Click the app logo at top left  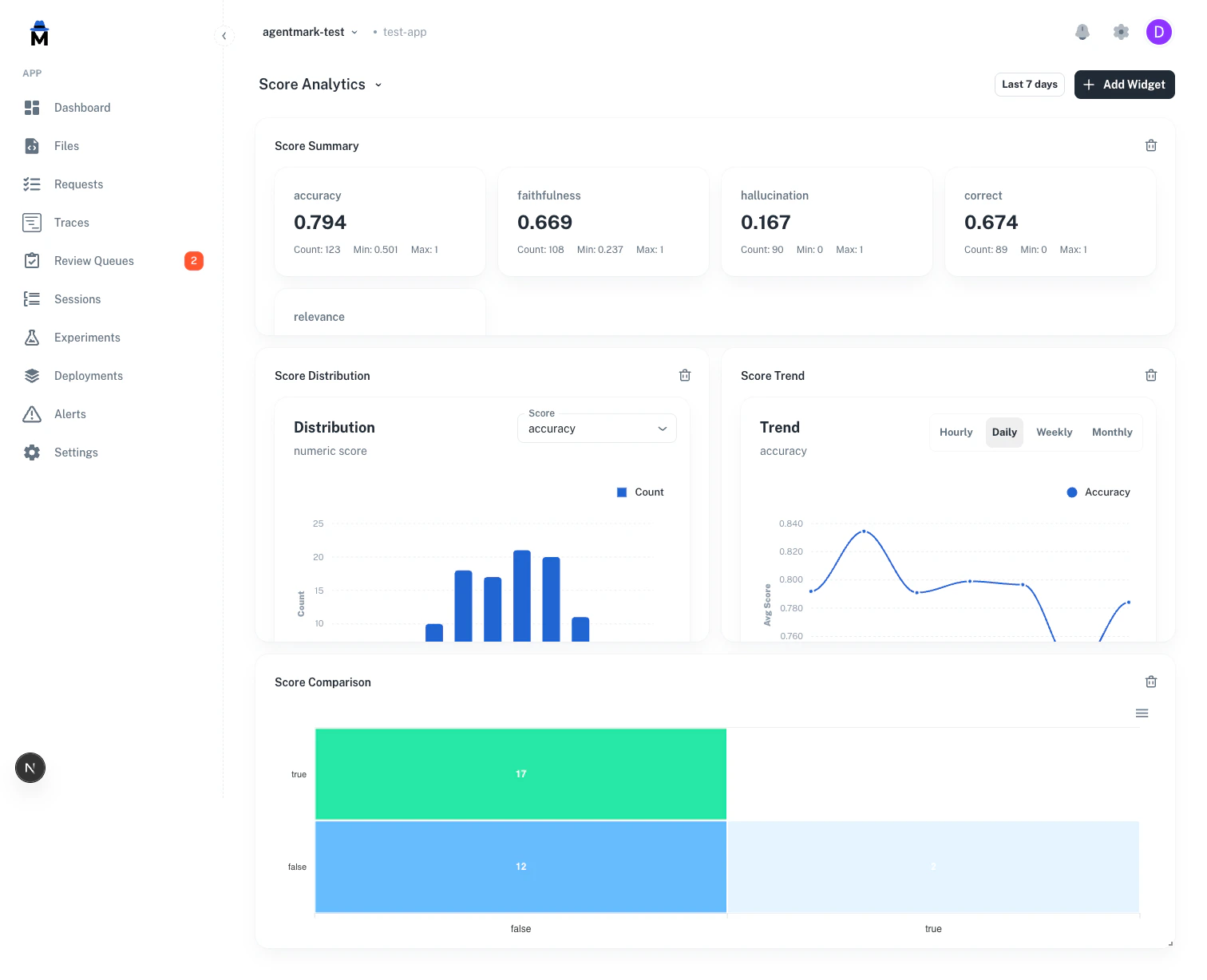pyautogui.click(x=38, y=33)
